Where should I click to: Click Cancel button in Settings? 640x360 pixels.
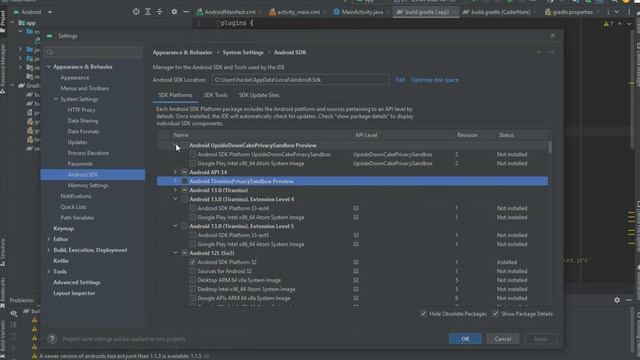(502, 339)
